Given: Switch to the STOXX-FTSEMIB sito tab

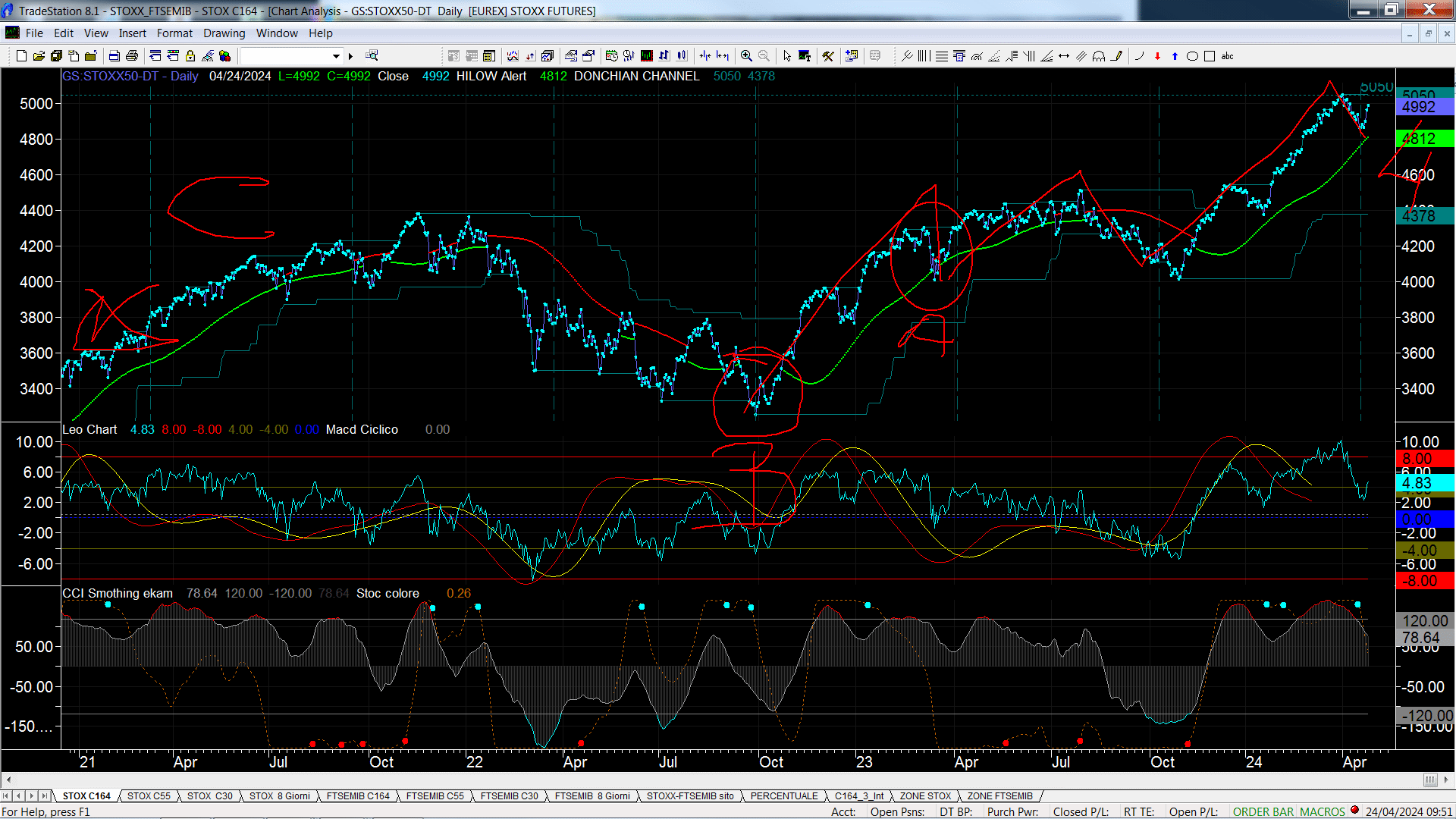Looking at the screenshot, I should coord(690,795).
